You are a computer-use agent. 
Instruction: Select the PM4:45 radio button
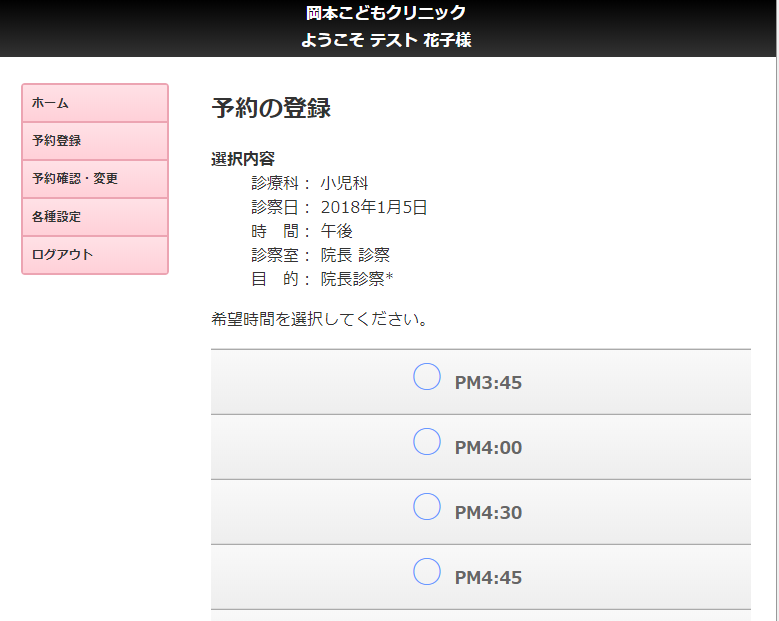coord(427,572)
